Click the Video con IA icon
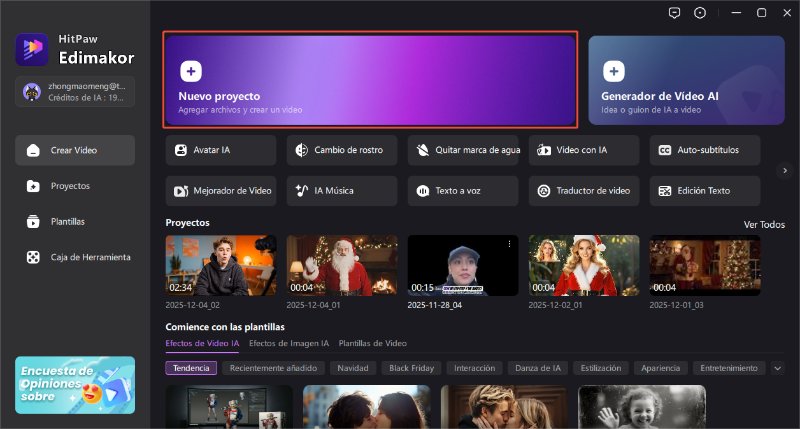Image resolution: width=800 pixels, height=429 pixels. 544,150
